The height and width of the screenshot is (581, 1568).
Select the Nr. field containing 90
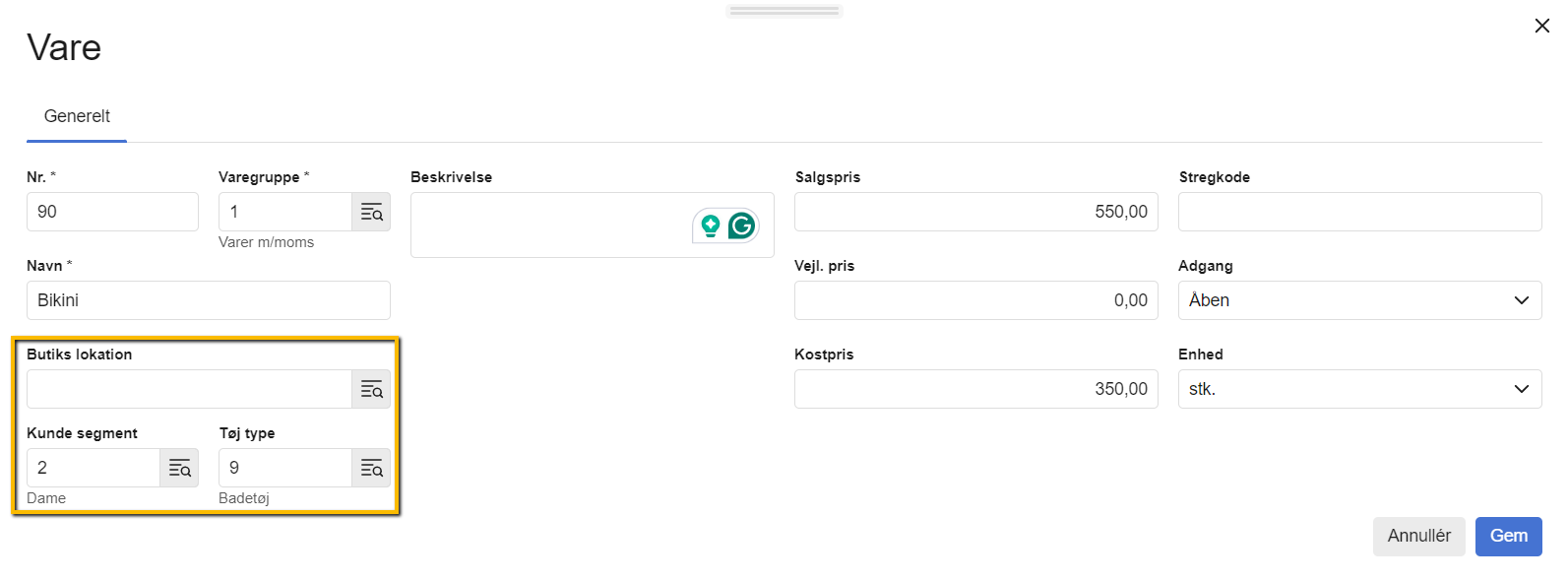point(112,212)
